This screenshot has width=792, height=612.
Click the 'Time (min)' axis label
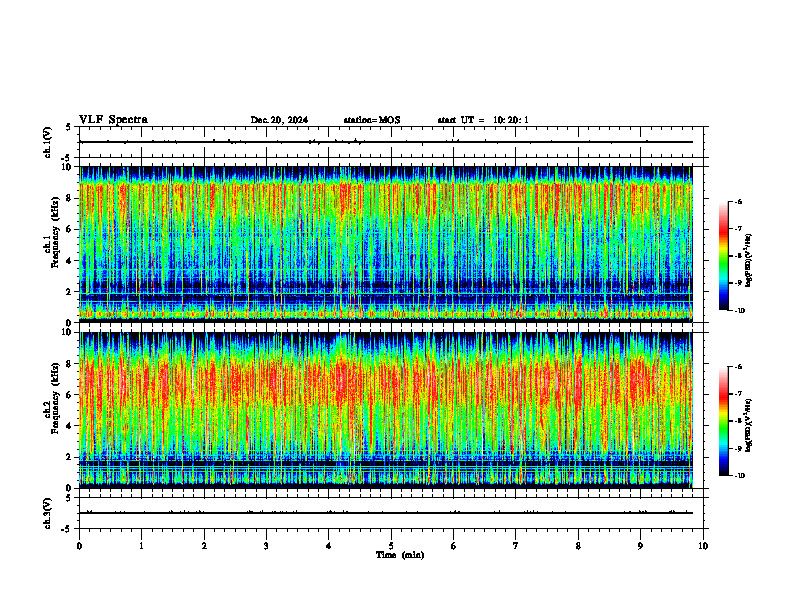coord(400,555)
